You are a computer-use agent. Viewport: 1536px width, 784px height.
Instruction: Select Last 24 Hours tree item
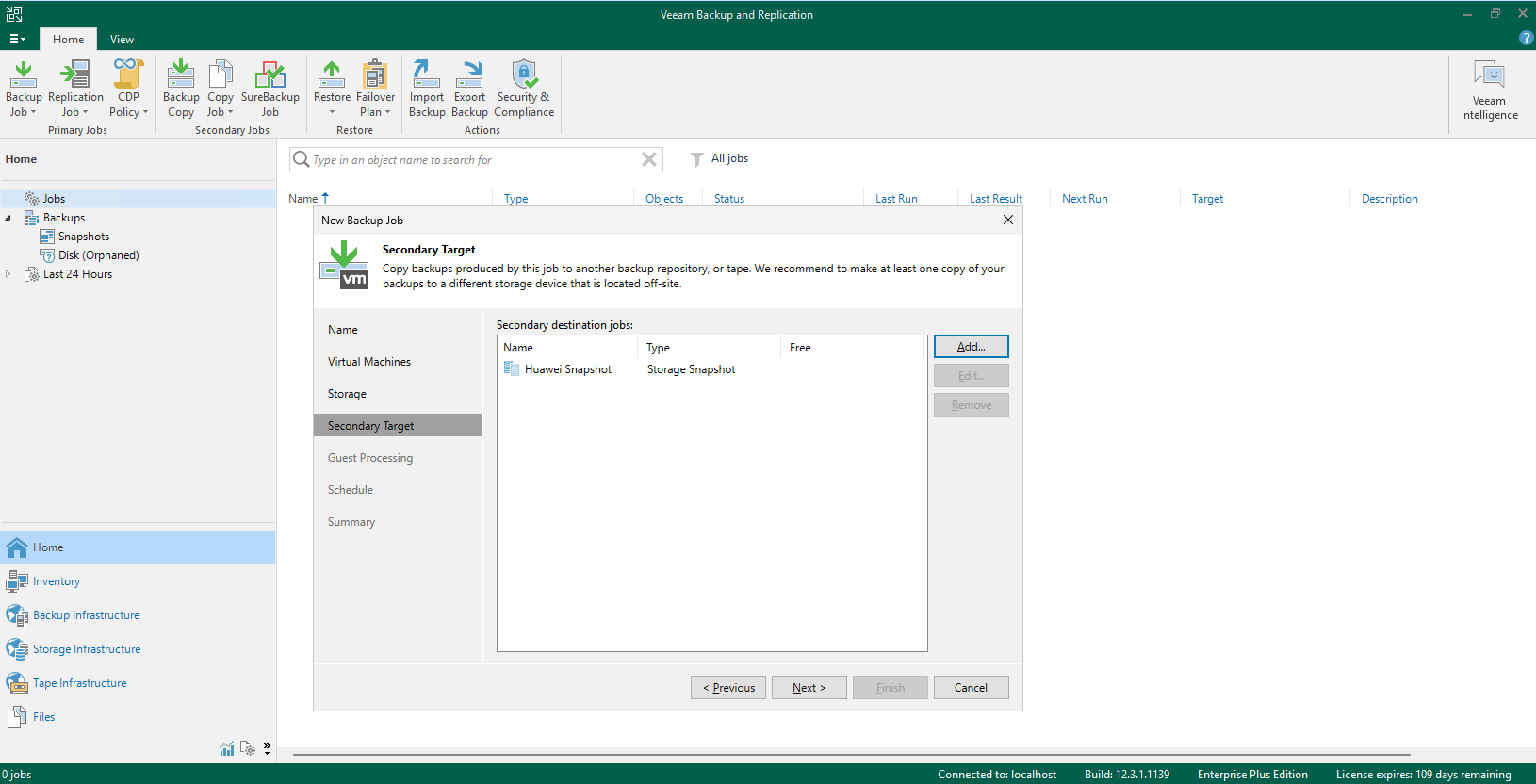pos(77,274)
